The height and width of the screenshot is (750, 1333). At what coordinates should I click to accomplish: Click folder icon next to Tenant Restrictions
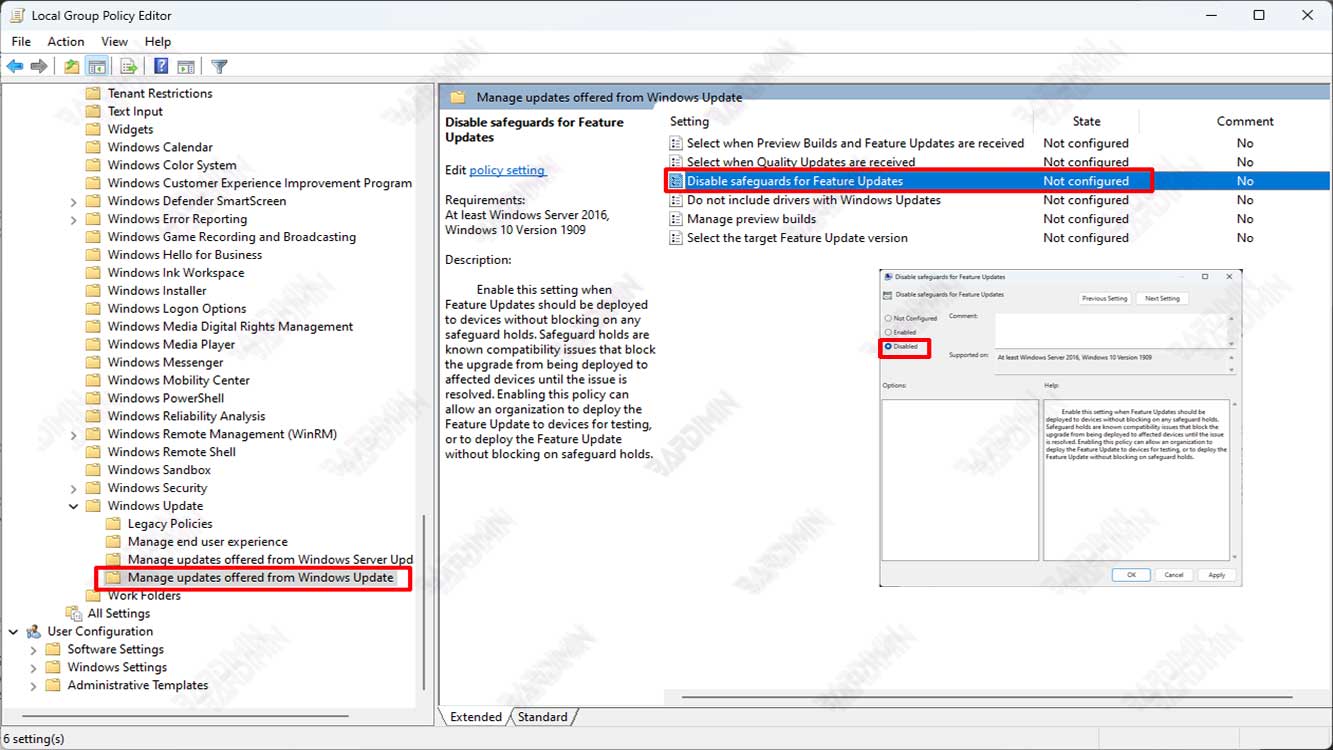tap(93, 93)
